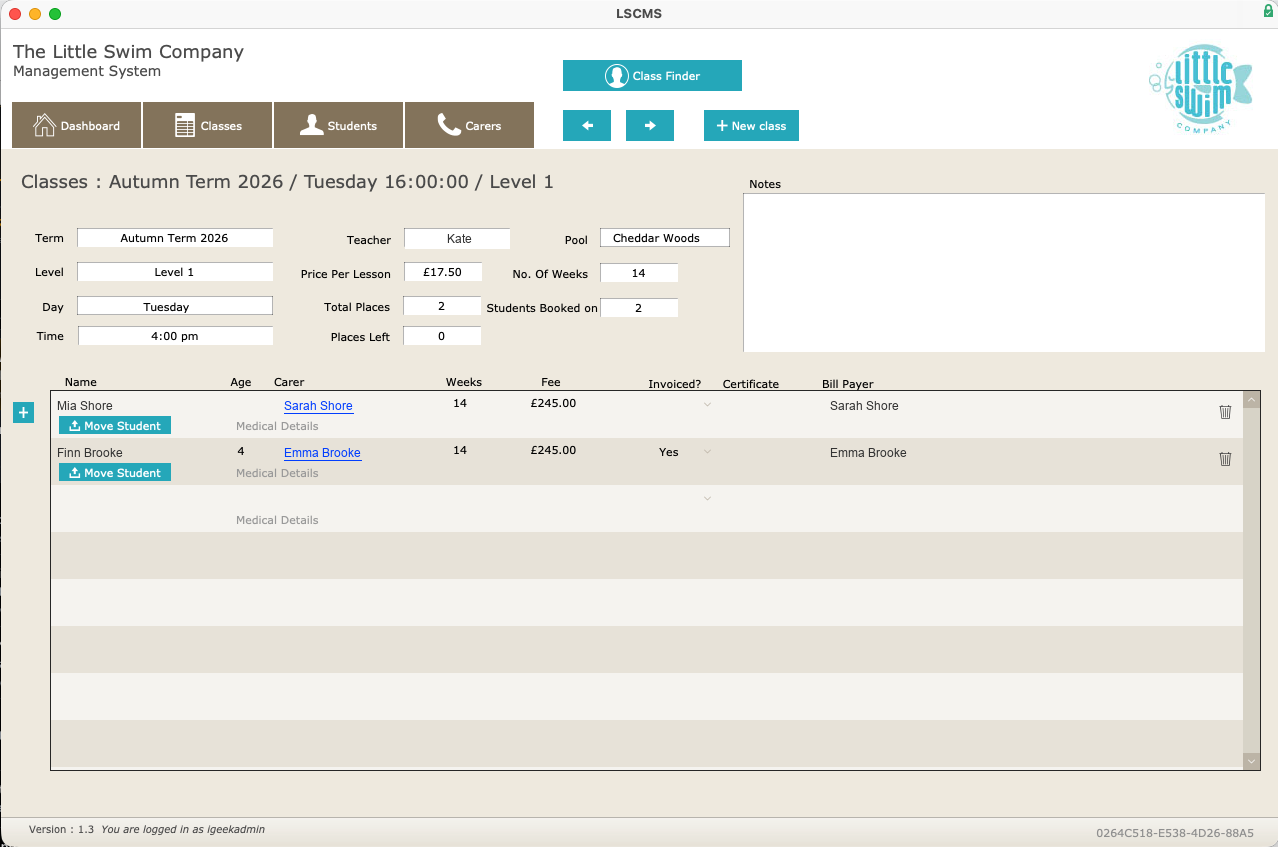Click the Little Swim Company logo

coord(1200,87)
